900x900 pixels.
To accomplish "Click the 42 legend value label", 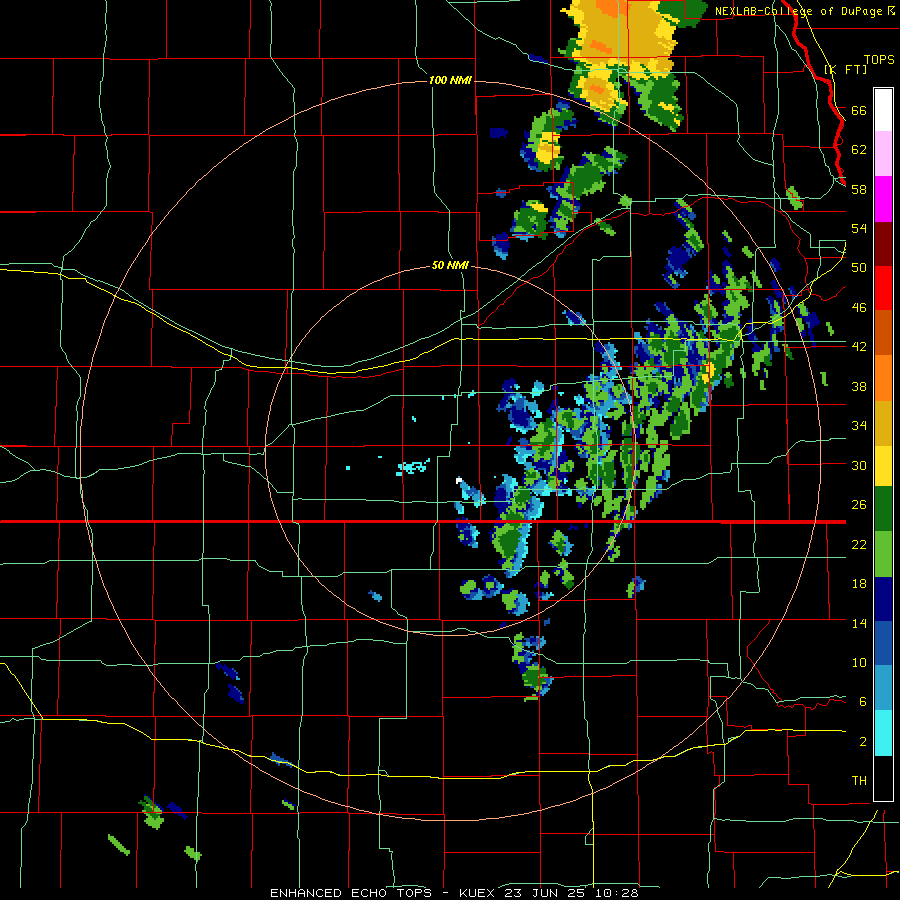I will click(x=859, y=346).
